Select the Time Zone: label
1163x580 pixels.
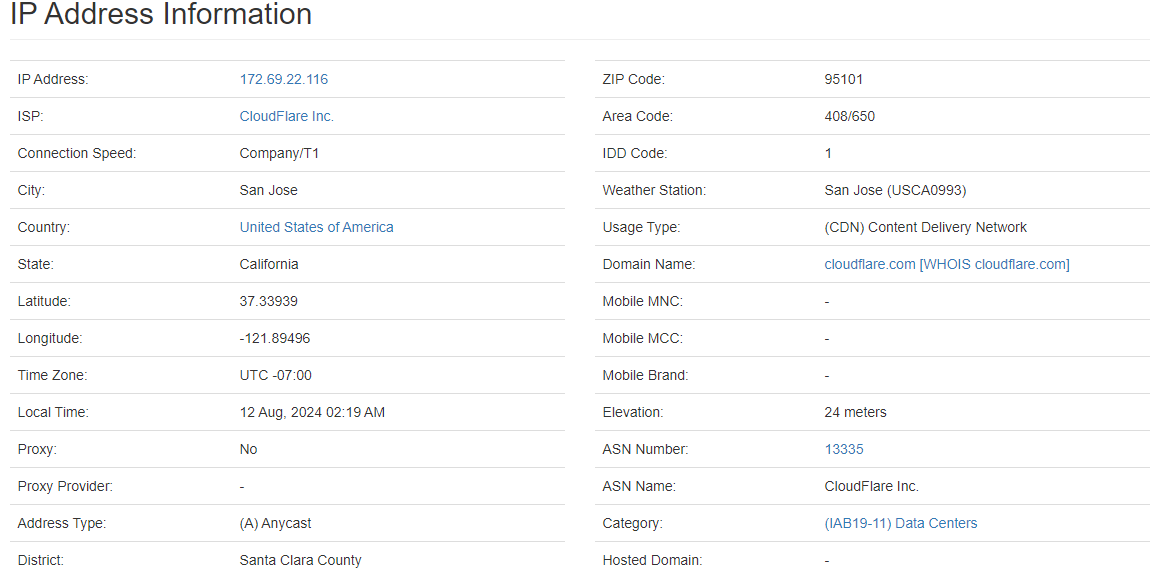(52, 375)
